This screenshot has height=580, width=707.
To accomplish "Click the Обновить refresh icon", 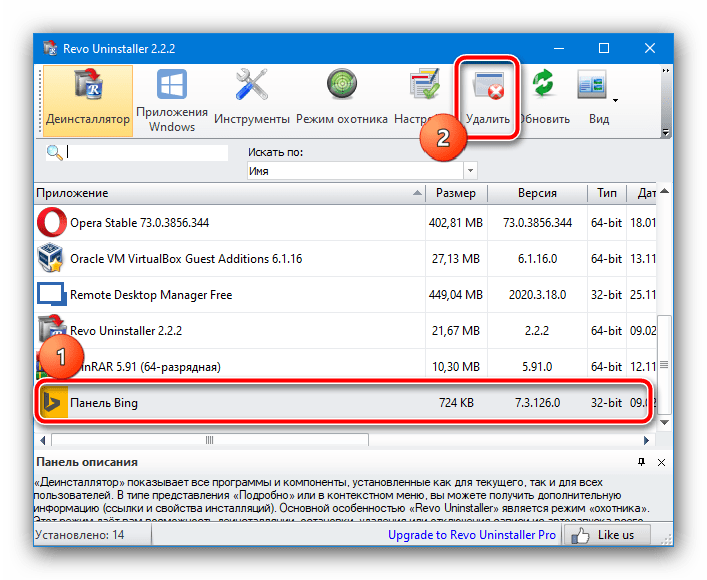I will (x=543, y=84).
